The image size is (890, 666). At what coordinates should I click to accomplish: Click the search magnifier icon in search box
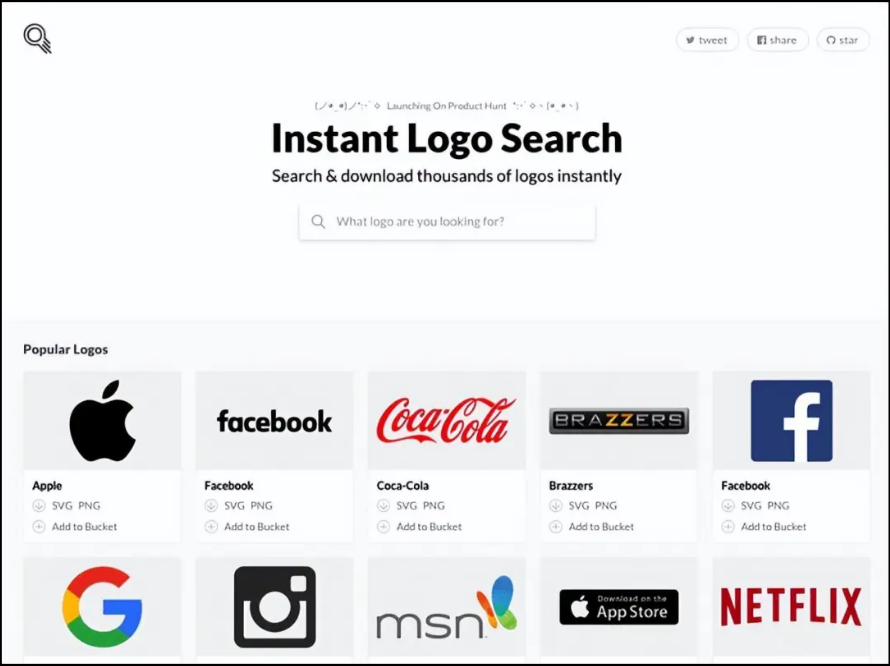(x=318, y=221)
